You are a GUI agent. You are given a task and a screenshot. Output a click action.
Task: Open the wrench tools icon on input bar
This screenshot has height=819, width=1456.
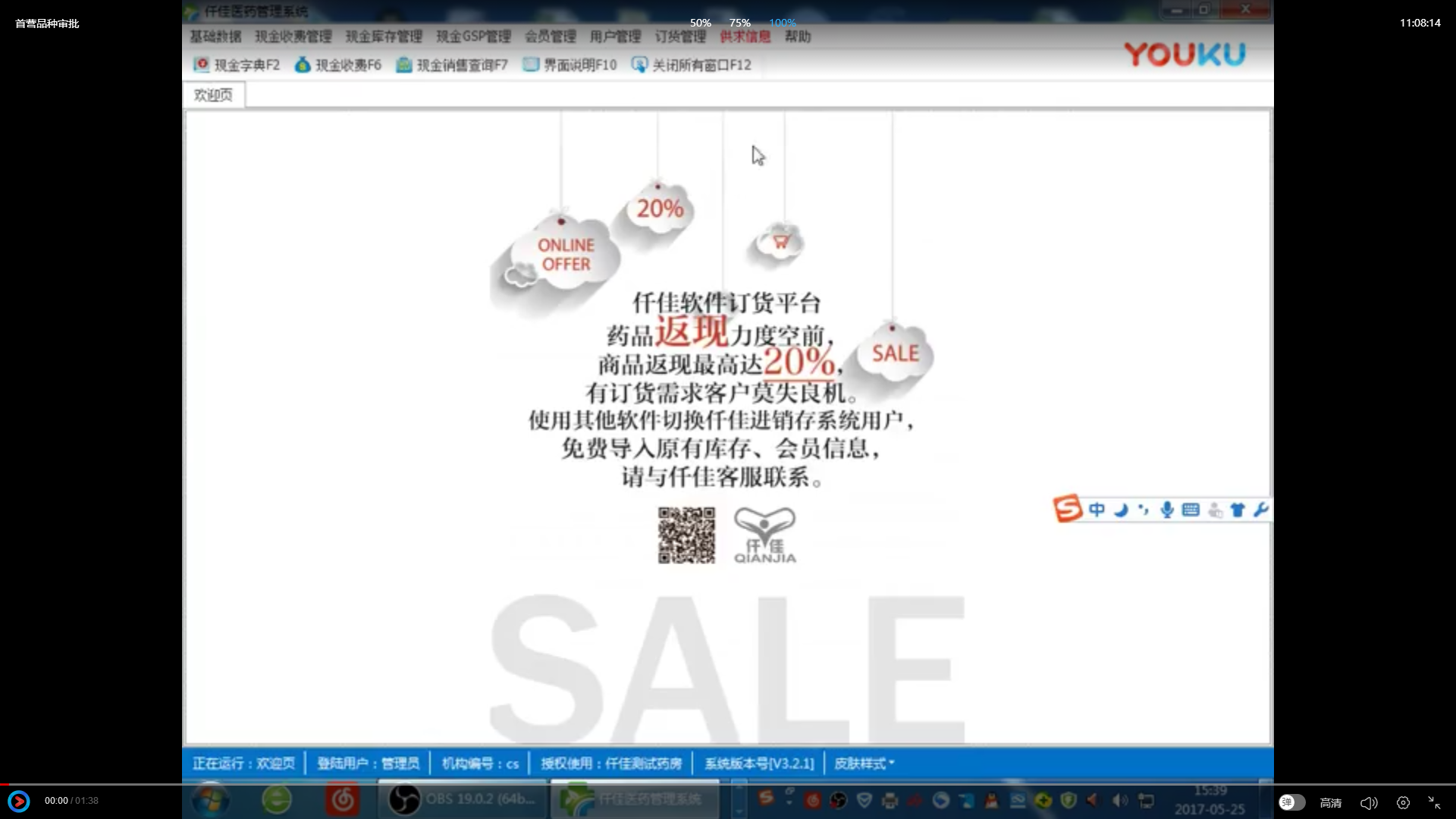click(1260, 510)
